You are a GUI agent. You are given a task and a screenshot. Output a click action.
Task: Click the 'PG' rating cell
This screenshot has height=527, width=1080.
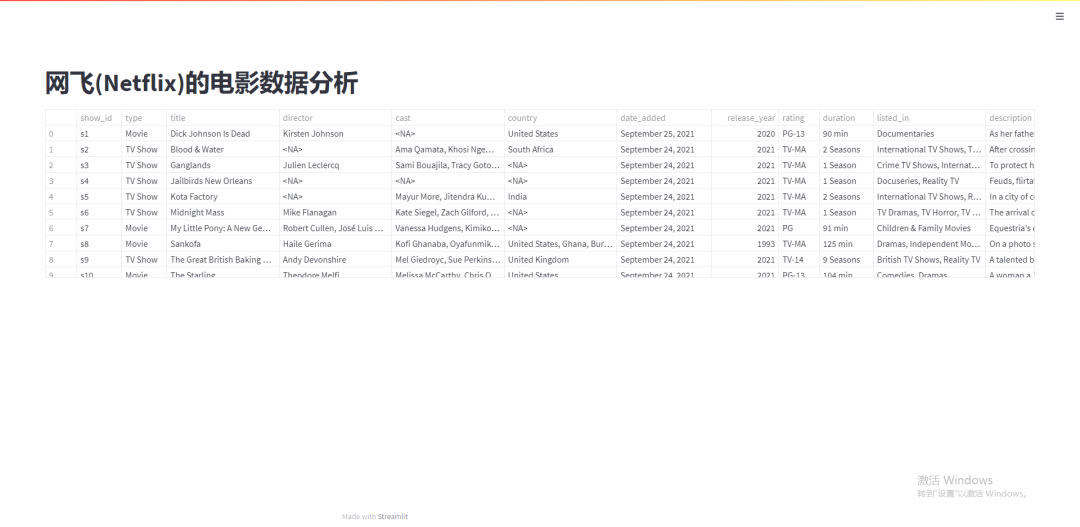pyautogui.click(x=799, y=228)
